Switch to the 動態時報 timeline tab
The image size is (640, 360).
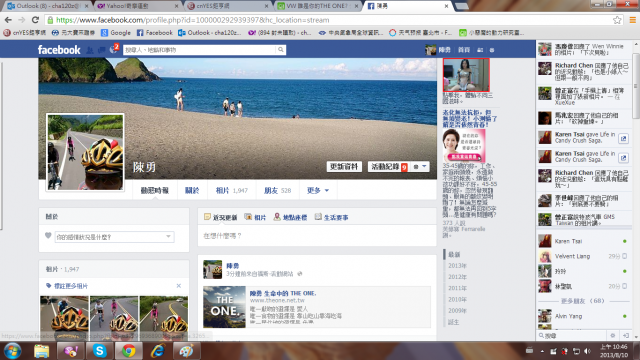155,191
